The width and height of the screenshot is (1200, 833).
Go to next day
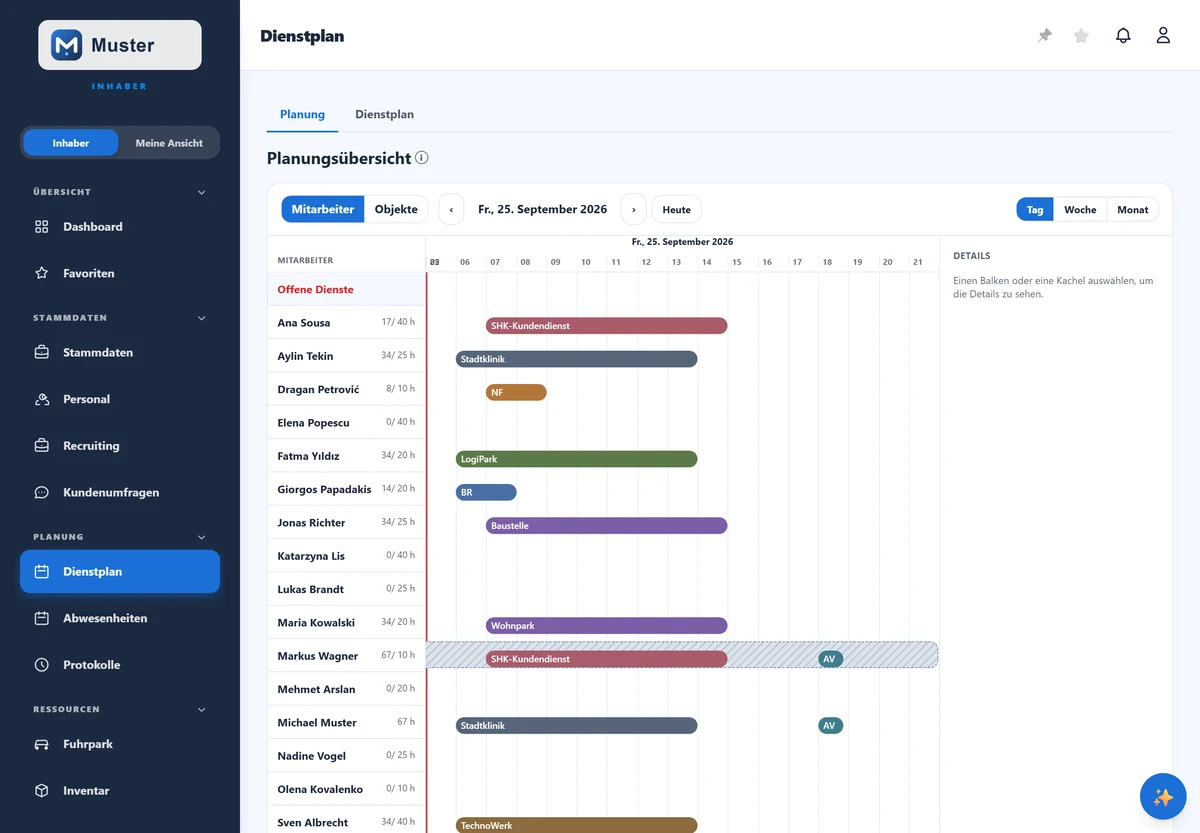(x=634, y=209)
